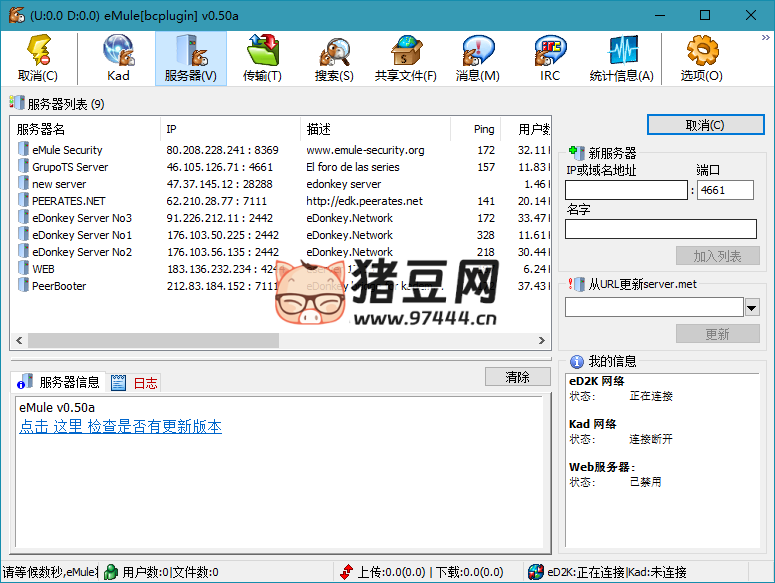775x583 pixels.
Task: Select the El foro de las series description
Action: [353, 167]
